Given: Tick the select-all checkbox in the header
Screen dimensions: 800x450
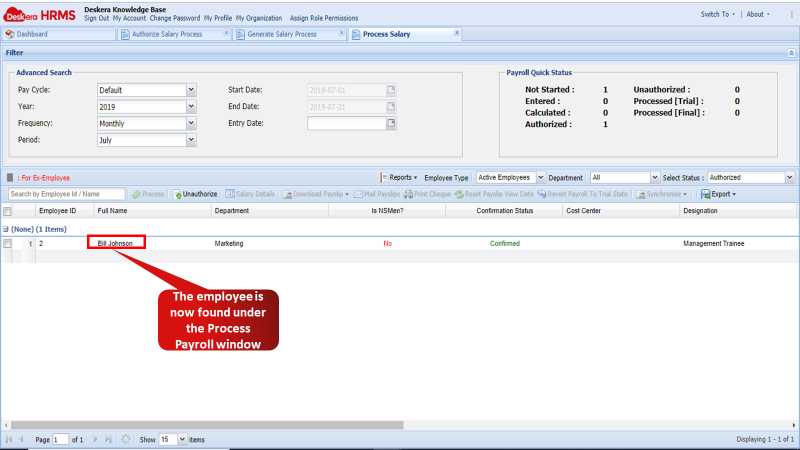Looking at the screenshot, I should tap(7, 211).
